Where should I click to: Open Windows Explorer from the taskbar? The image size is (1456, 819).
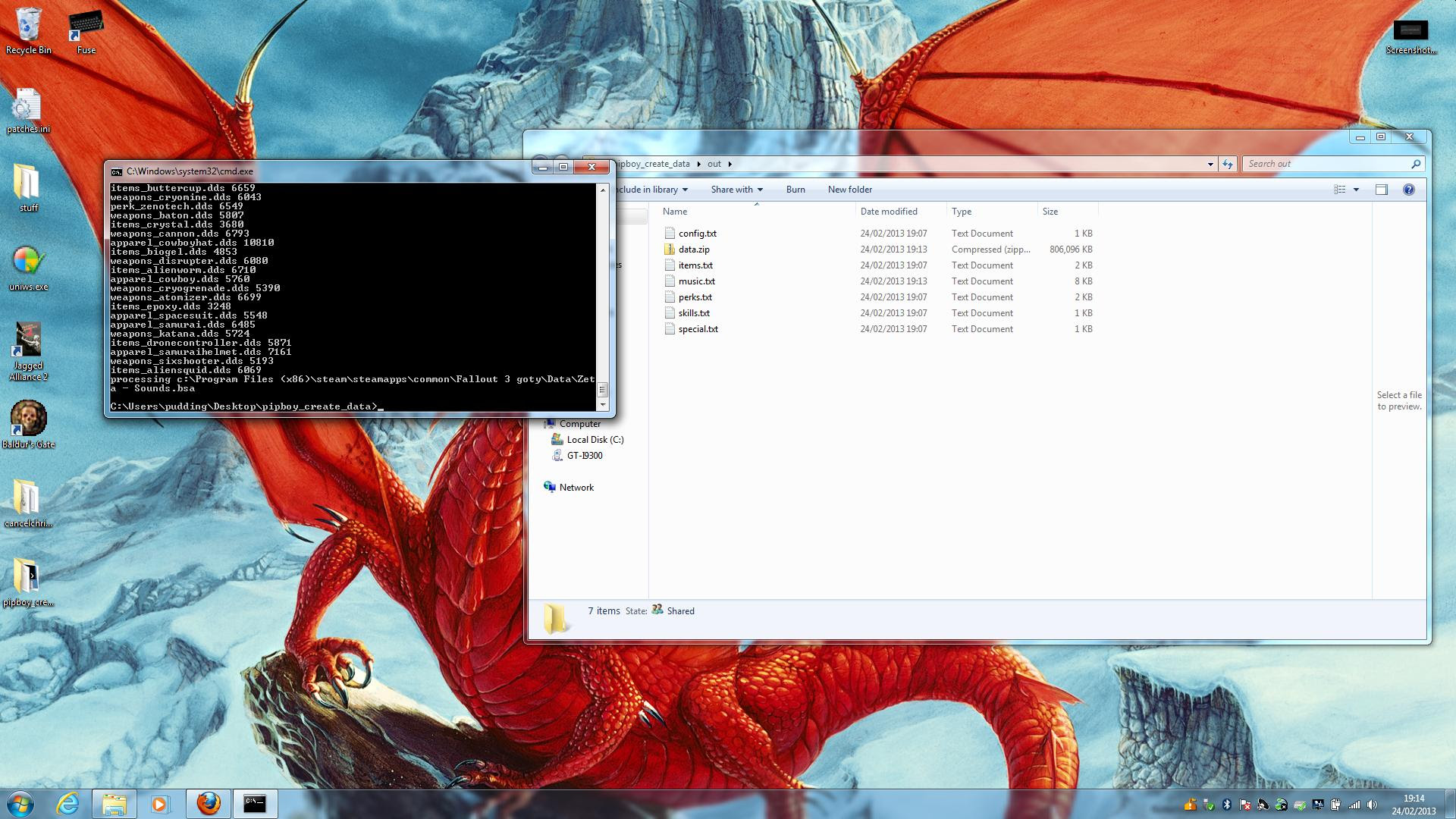coord(115,803)
